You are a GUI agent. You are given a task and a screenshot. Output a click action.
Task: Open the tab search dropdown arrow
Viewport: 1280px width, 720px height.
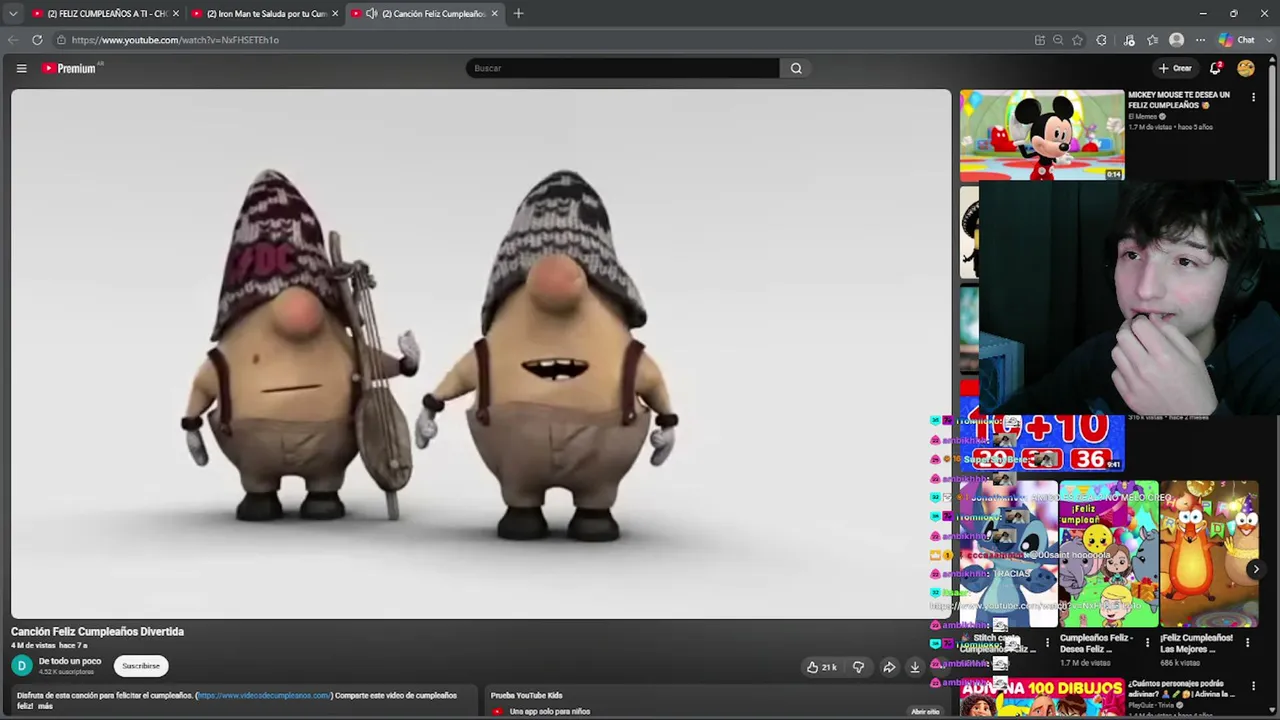coord(13,14)
